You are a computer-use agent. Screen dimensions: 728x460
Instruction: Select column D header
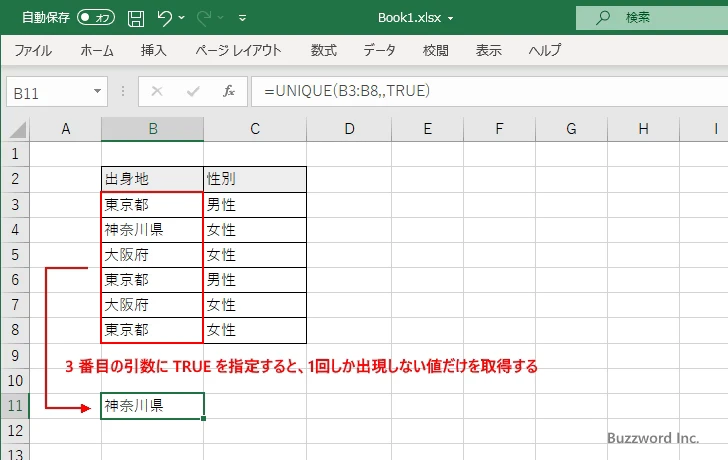coord(349,129)
